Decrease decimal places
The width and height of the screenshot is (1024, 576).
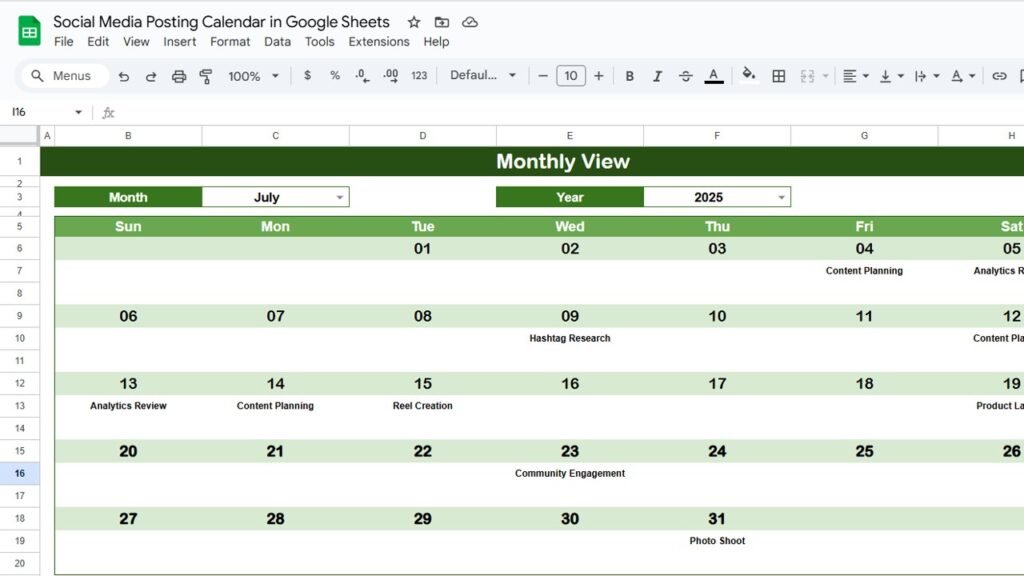tap(362, 75)
